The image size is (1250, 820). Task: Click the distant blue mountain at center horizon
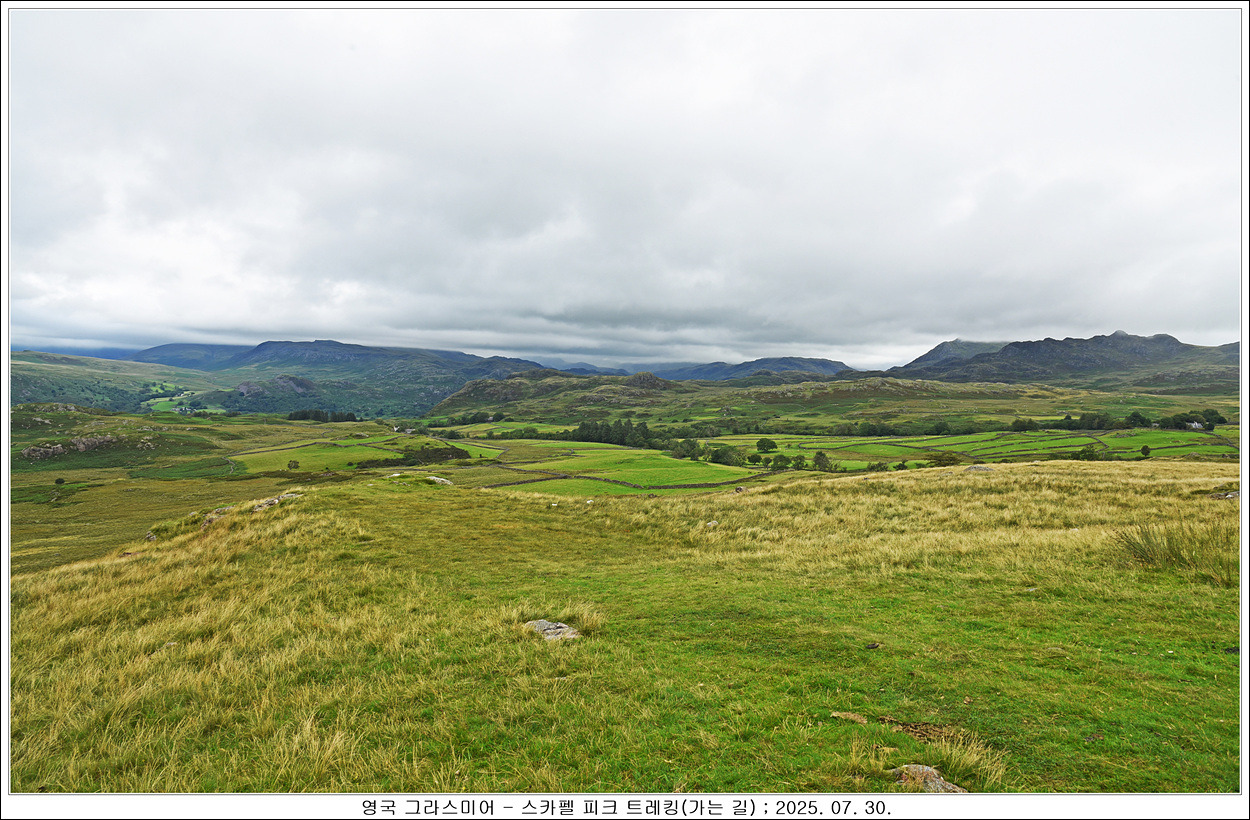pyautogui.click(x=760, y=366)
